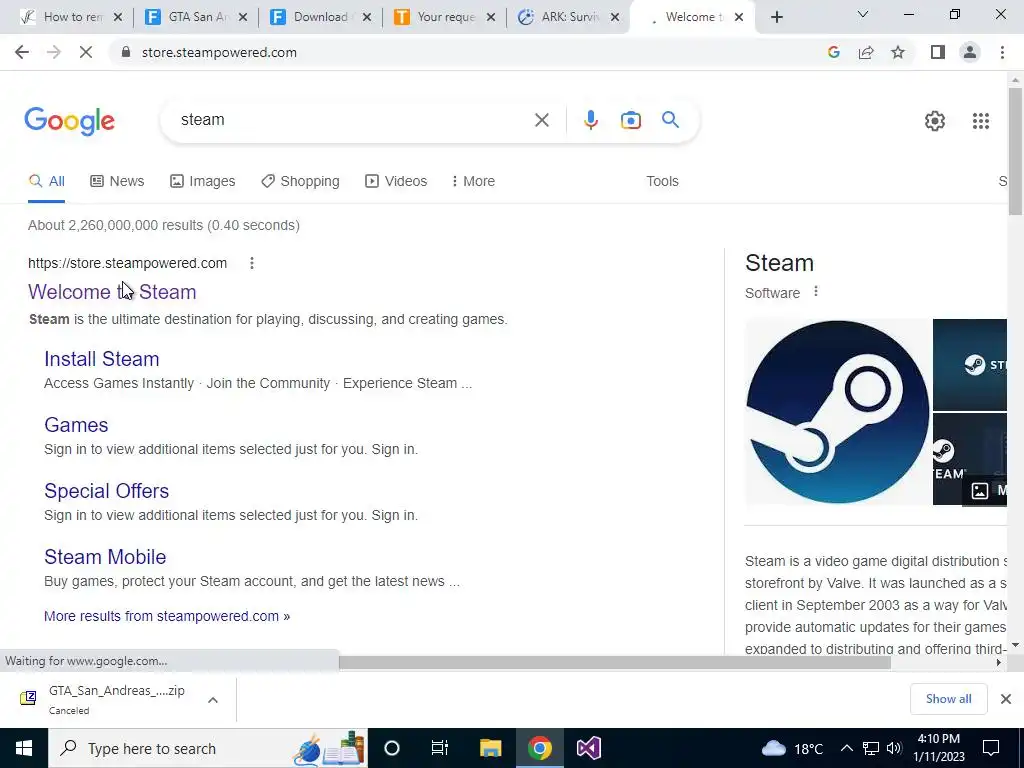Open network status in system tray
The image size is (1024, 768).
pyautogui.click(x=871, y=748)
